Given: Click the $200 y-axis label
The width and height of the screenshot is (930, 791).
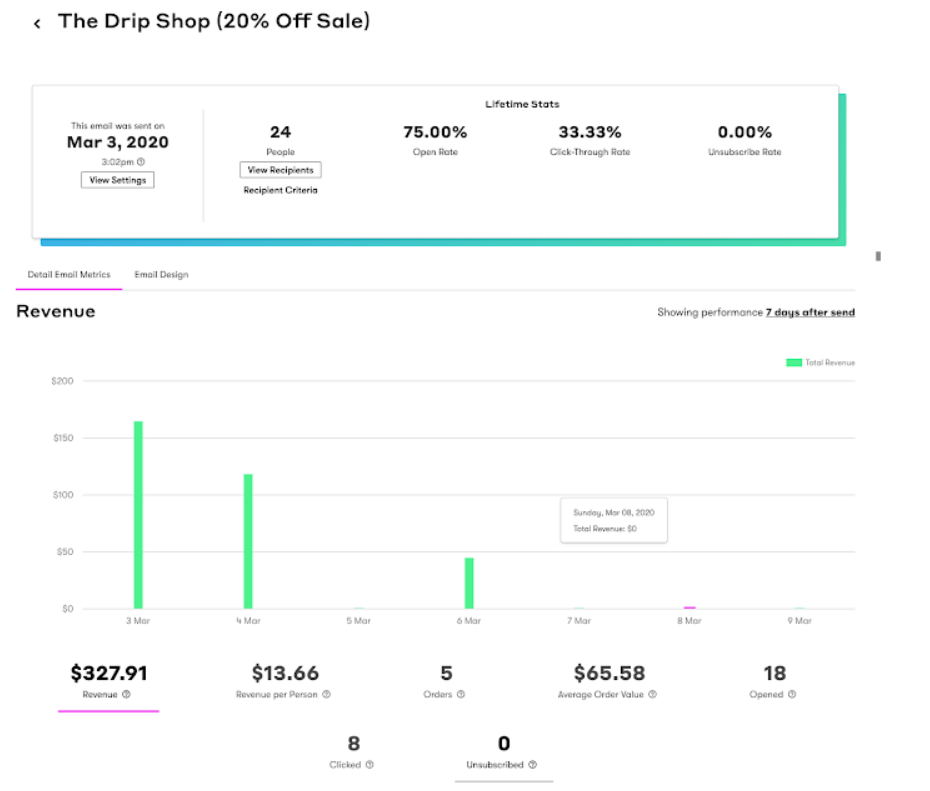Looking at the screenshot, I should 62,381.
